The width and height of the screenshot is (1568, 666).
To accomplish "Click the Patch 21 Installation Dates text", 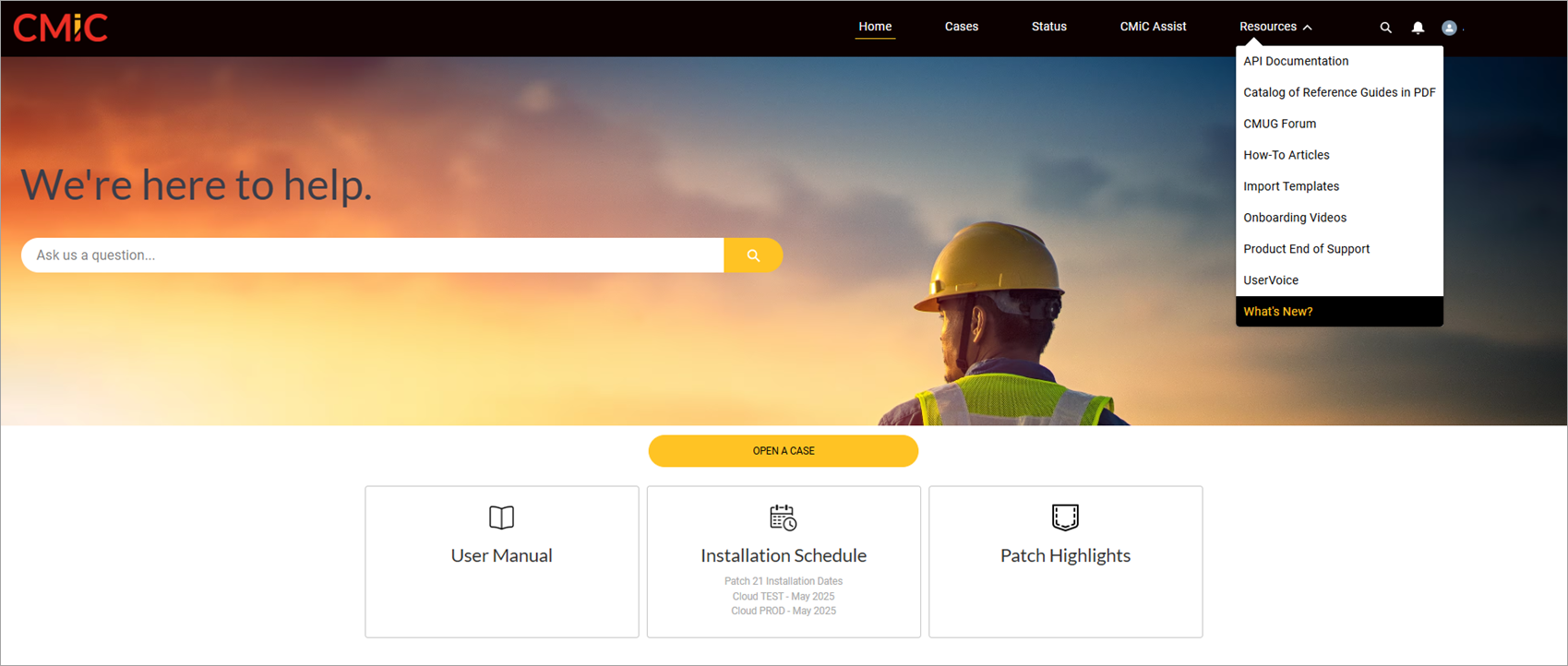I will pos(784,581).
